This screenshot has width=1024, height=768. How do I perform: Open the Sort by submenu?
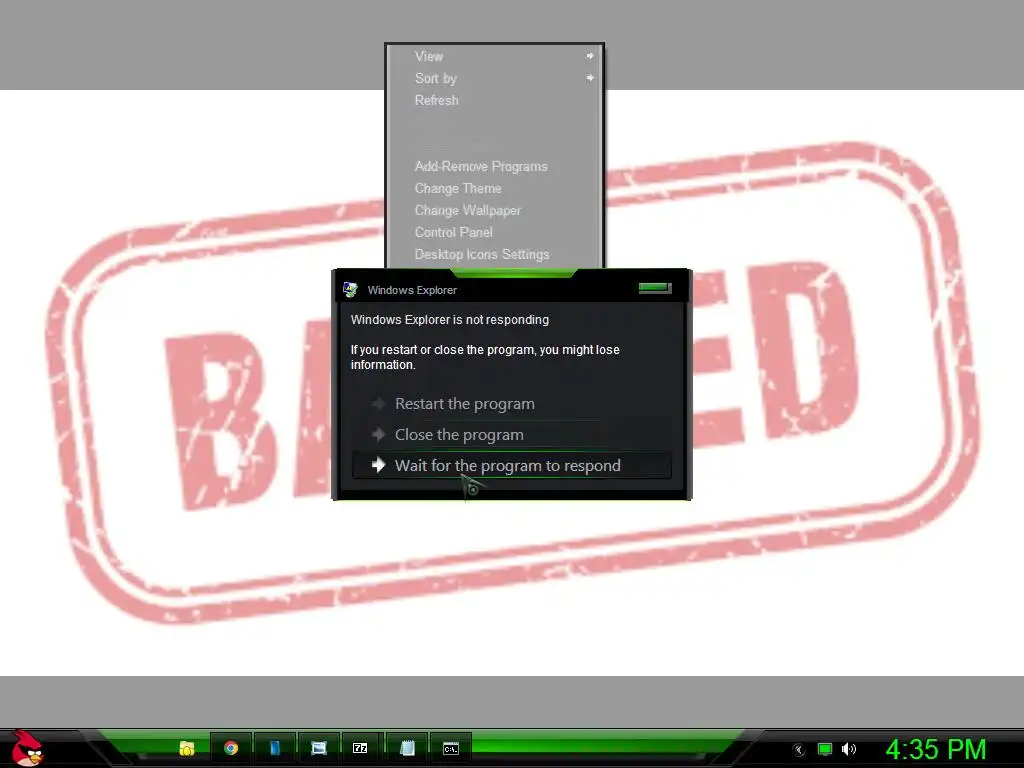point(494,78)
